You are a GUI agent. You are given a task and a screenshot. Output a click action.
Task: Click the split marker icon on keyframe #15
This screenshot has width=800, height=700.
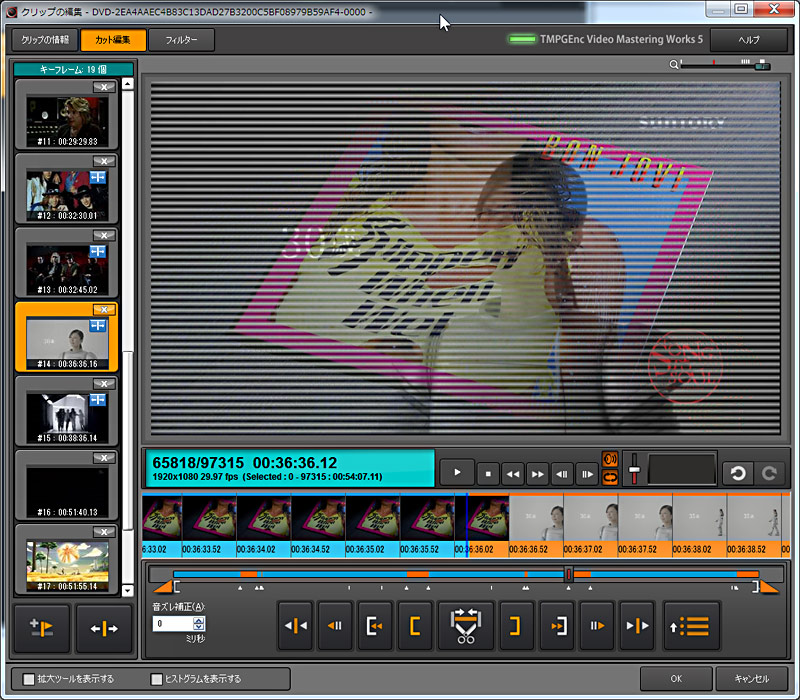click(x=98, y=399)
